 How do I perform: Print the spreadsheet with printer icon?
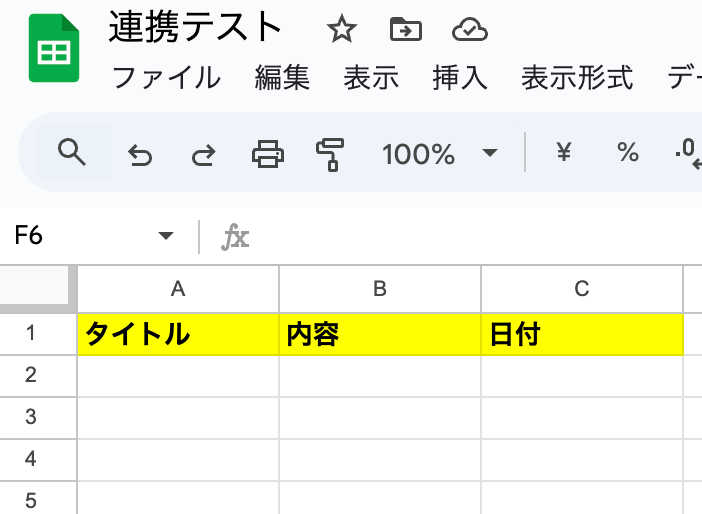coord(268,154)
